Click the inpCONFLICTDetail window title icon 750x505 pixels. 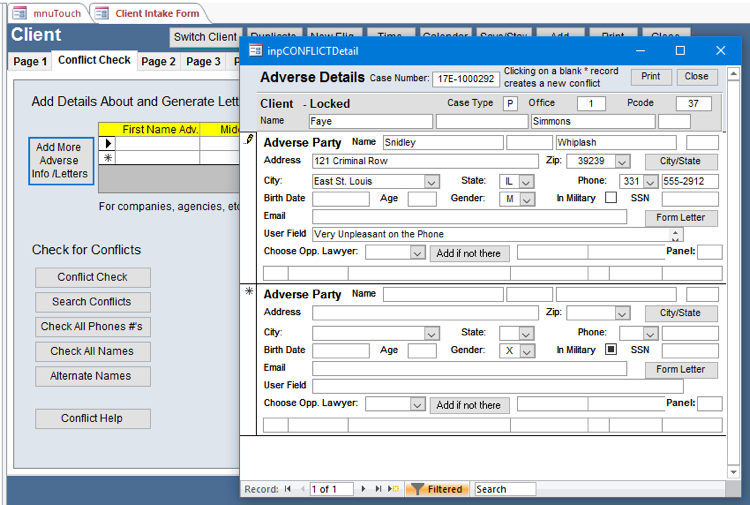point(256,51)
